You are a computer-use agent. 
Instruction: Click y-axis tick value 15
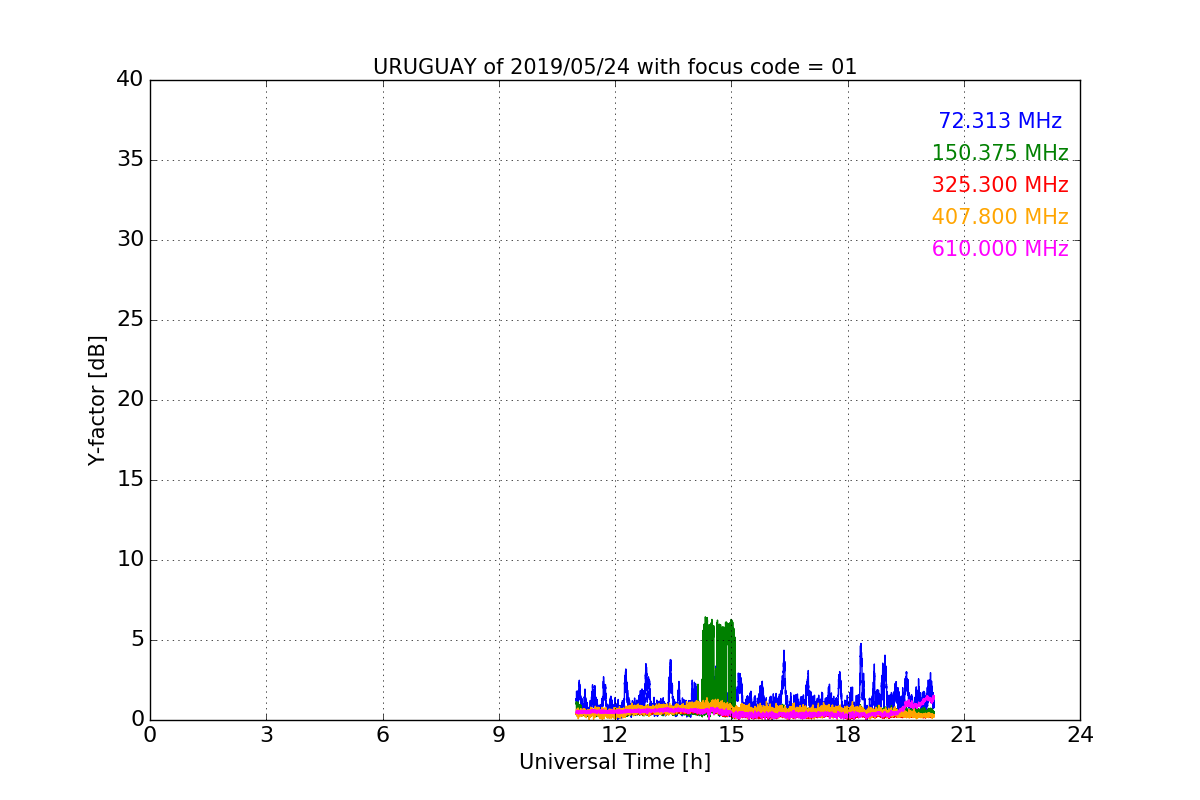130,479
